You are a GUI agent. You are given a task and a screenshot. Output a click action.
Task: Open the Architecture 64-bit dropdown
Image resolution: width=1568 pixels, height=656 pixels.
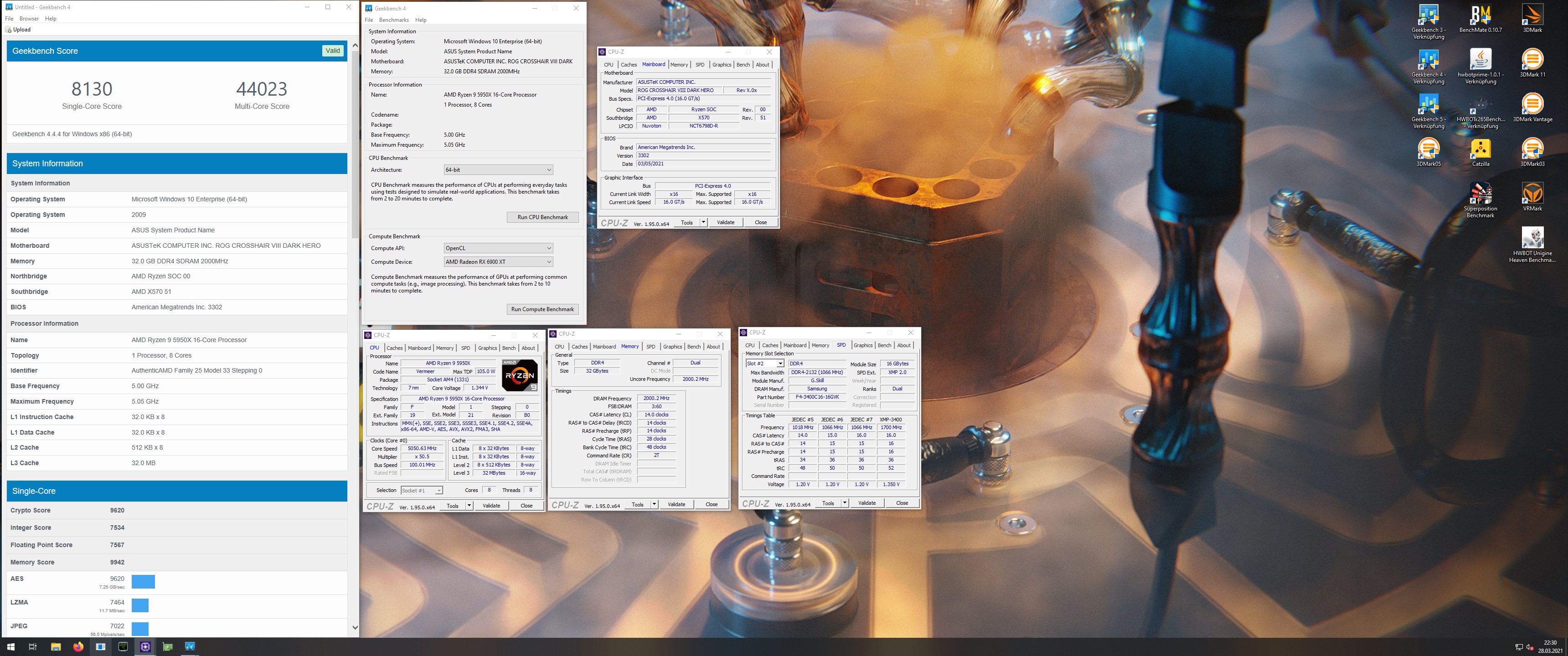[498, 170]
